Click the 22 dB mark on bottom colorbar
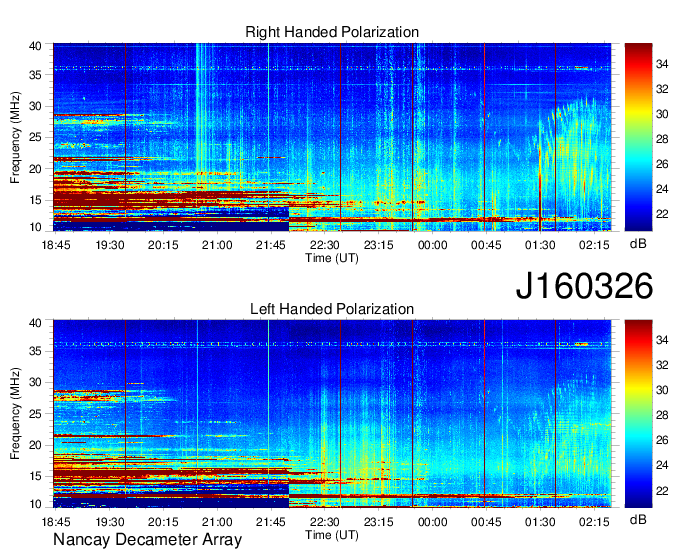Screen dimensions: 680x552 pyautogui.click(x=662, y=490)
